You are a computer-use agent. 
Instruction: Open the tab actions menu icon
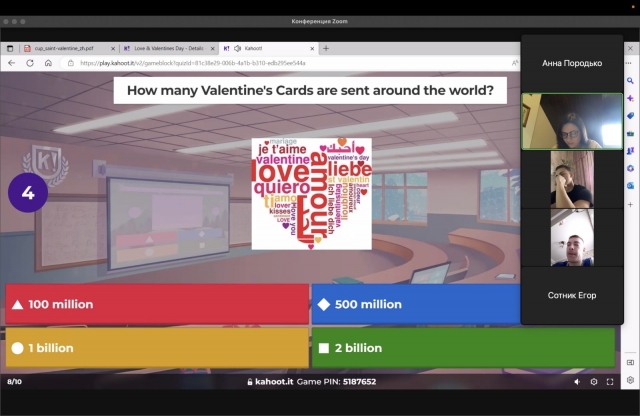pos(10,48)
